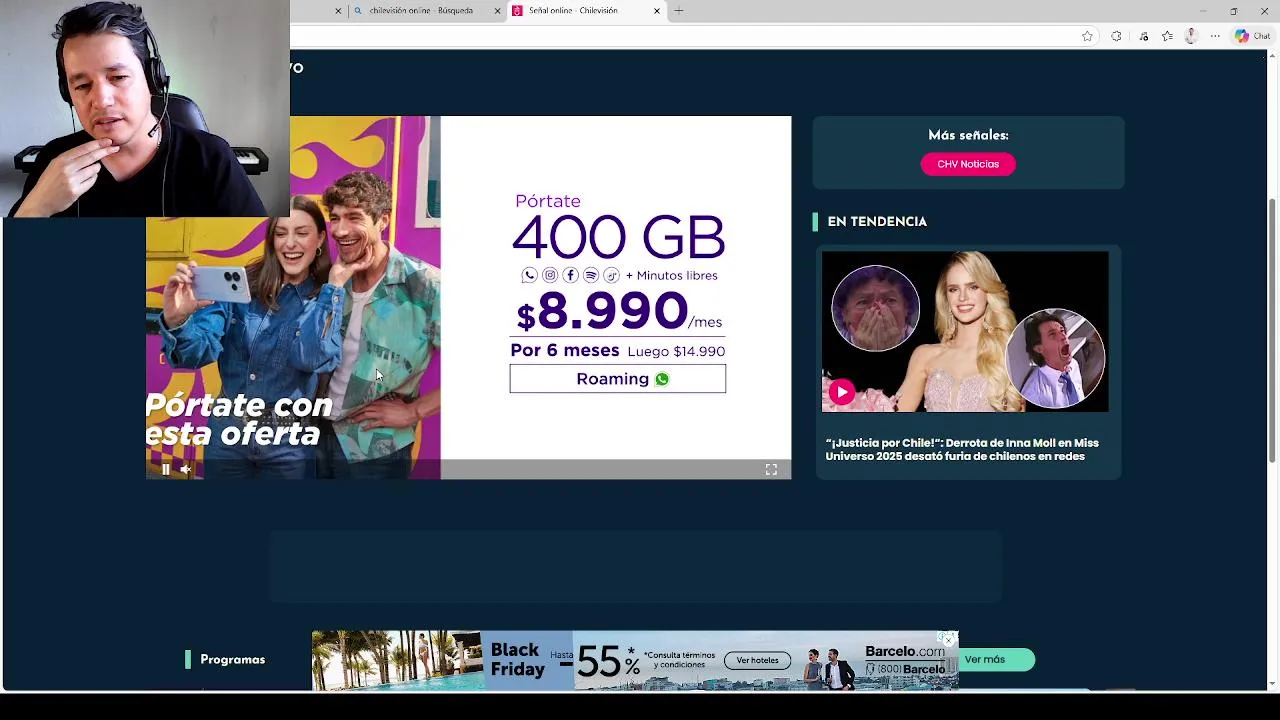Image resolution: width=1280 pixels, height=720 pixels.
Task: Close the Señal online Chilevisión tab
Action: tap(657, 11)
